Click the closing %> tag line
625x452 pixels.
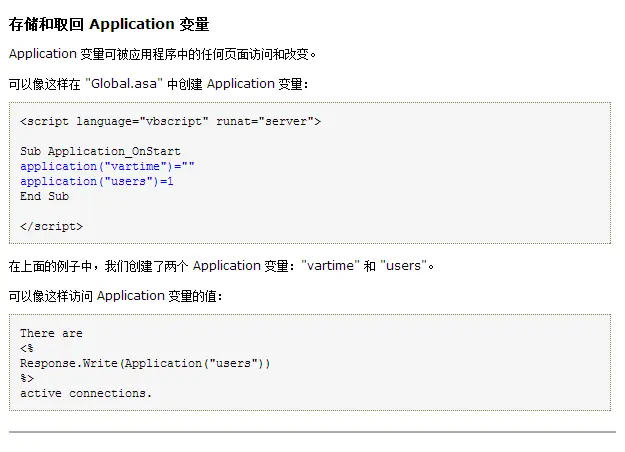27,378
